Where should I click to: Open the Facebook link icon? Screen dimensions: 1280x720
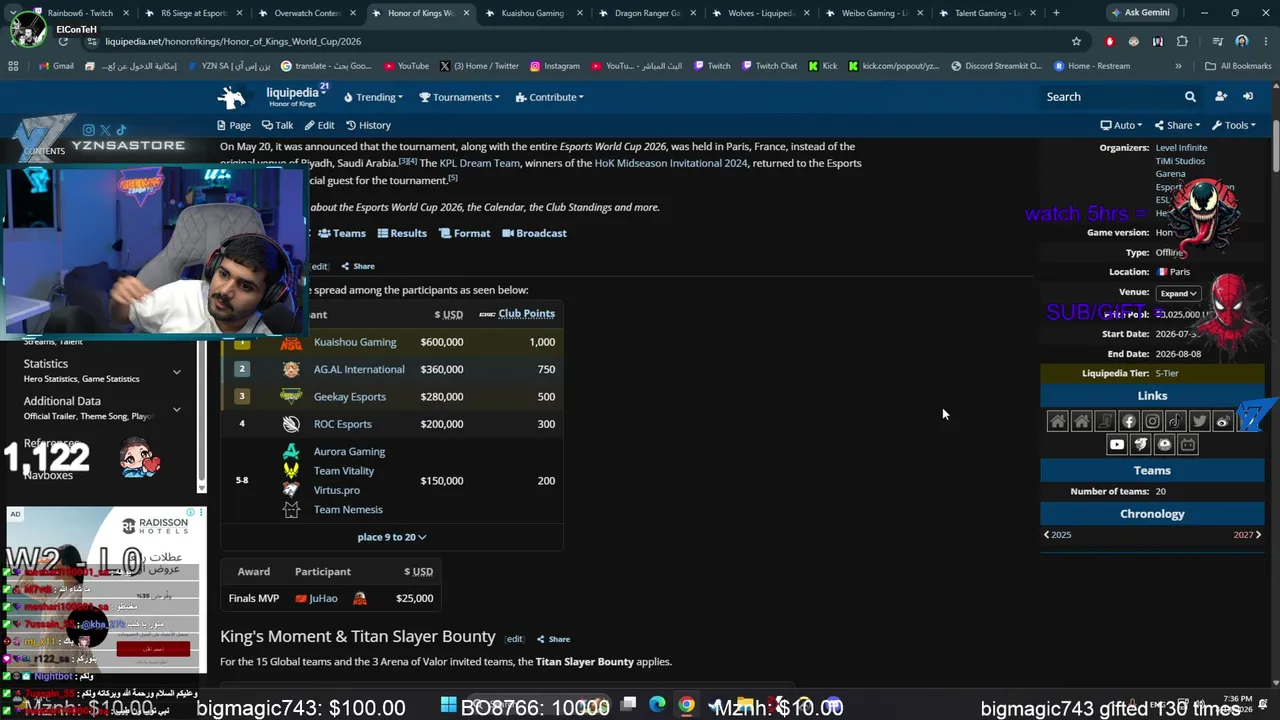pyautogui.click(x=1129, y=421)
